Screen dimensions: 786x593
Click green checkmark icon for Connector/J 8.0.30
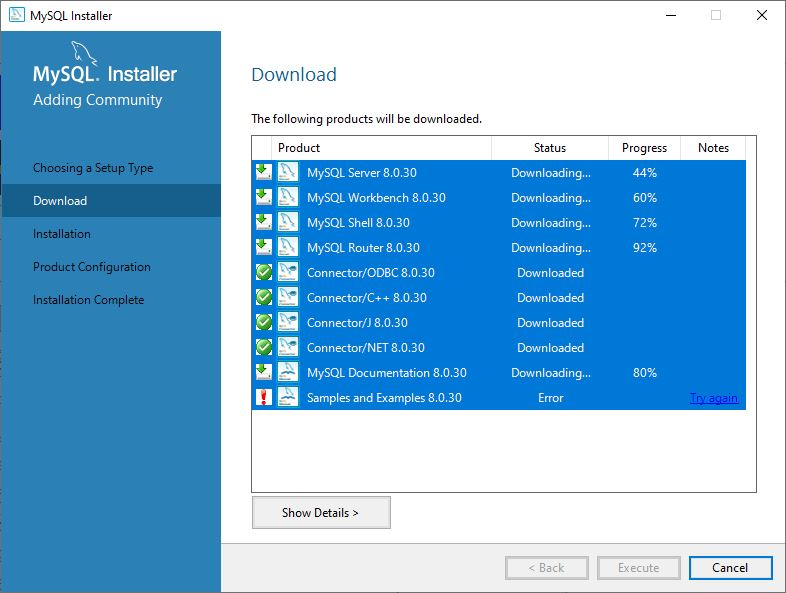(264, 322)
